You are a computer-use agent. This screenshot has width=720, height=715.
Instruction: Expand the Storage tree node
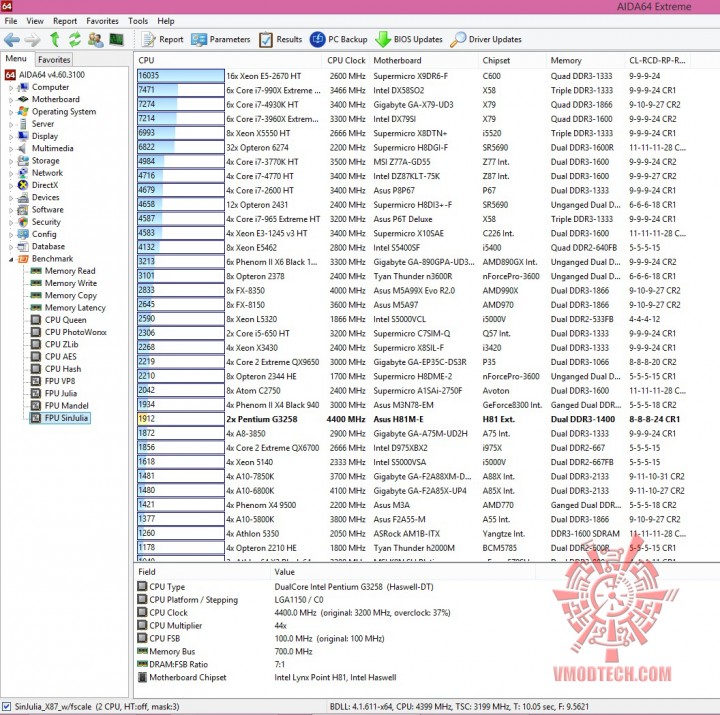tap(11, 161)
